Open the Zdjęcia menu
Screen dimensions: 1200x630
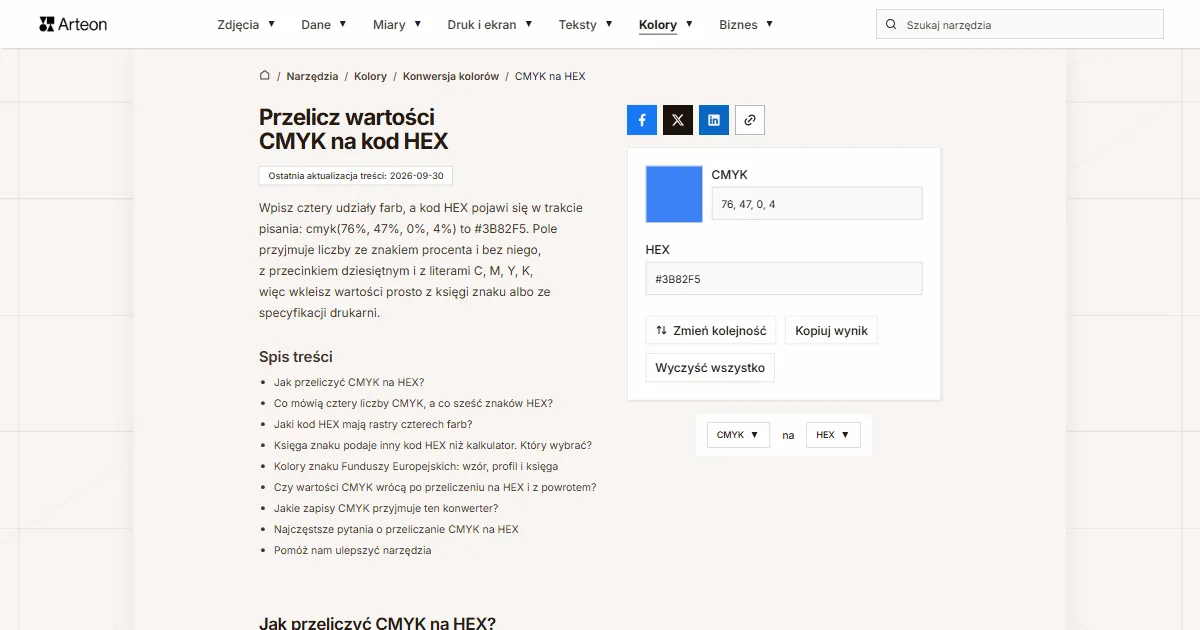click(246, 25)
